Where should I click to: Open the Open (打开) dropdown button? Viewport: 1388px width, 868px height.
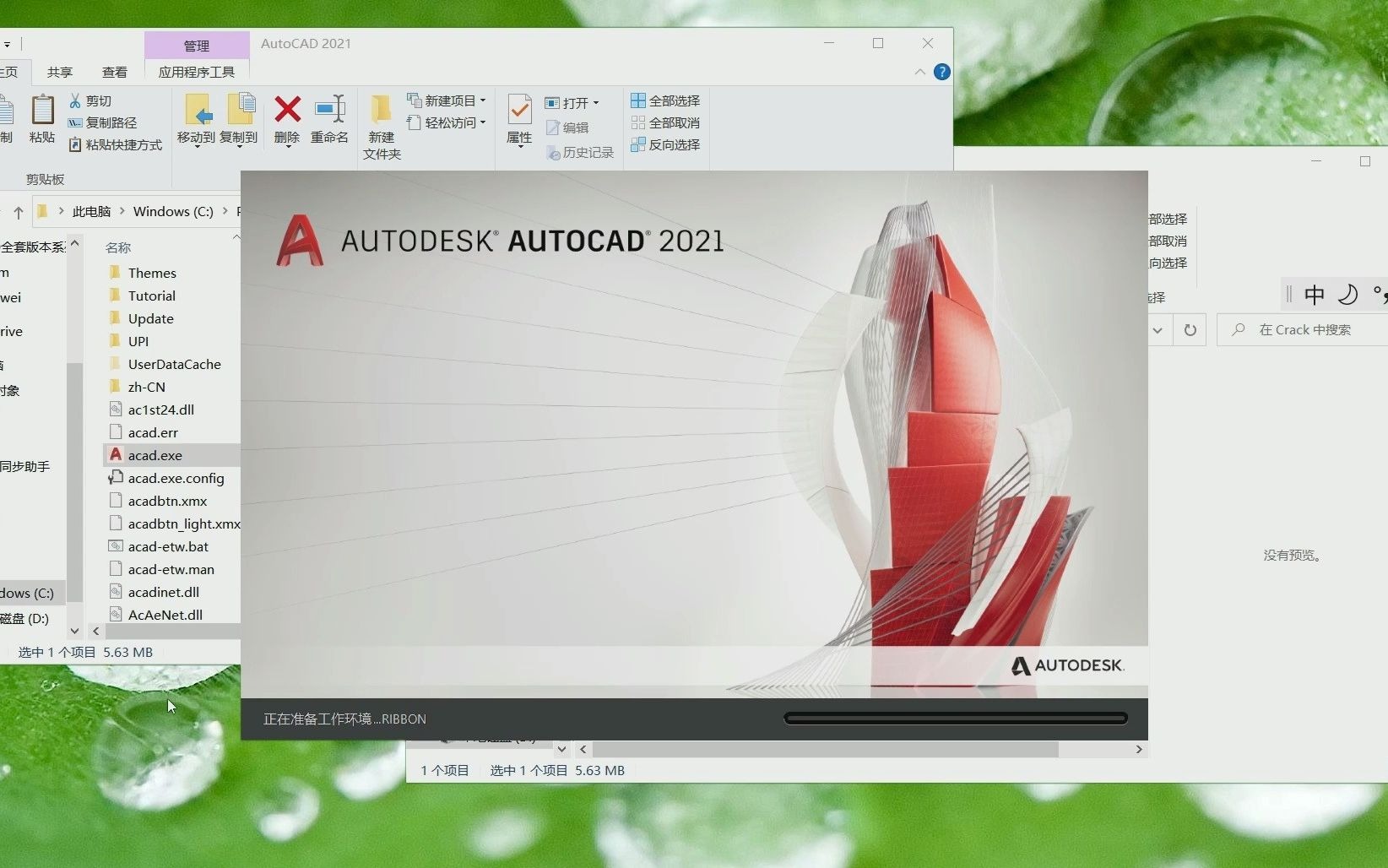[x=572, y=103]
